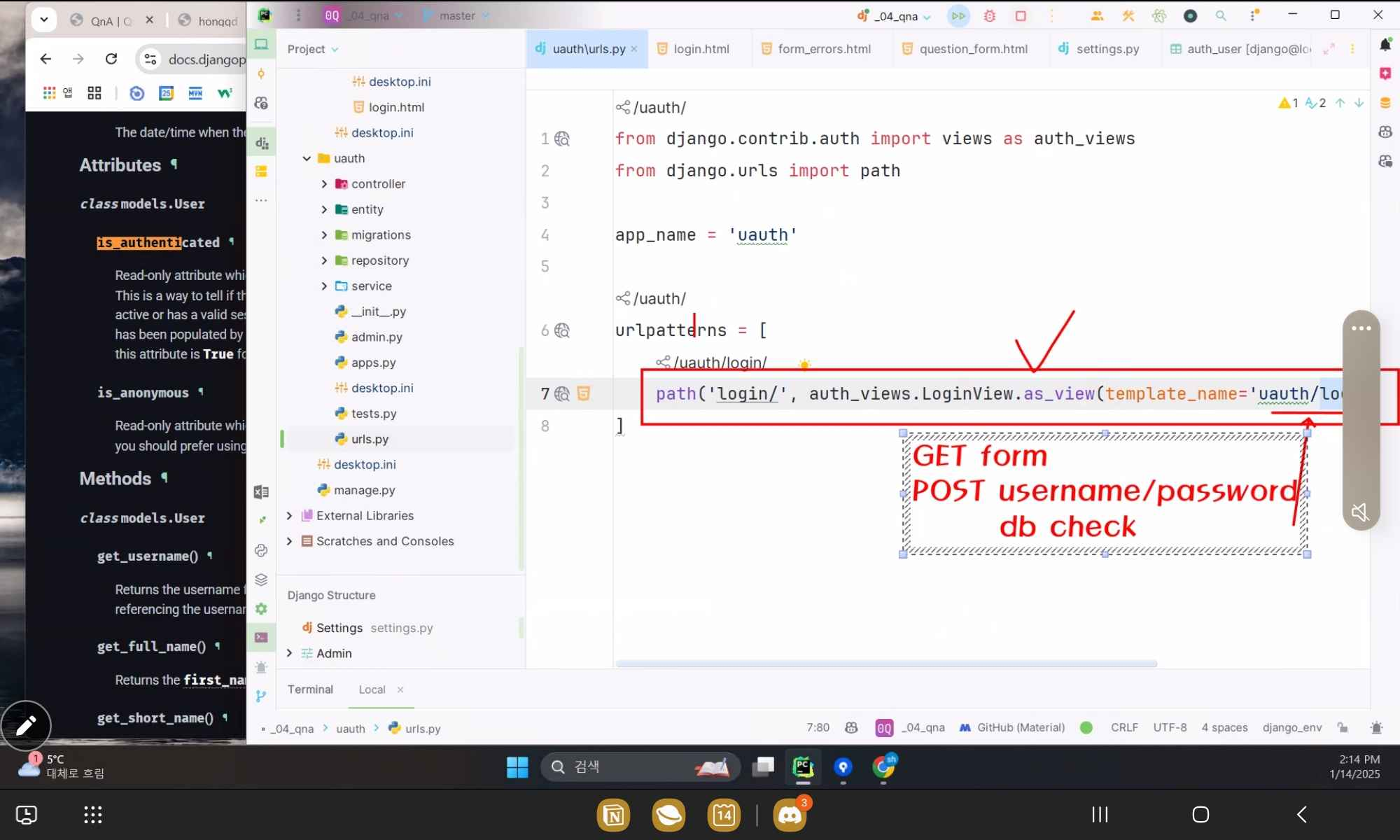
Task: Stop the running process with Stop button
Action: click(x=1021, y=15)
